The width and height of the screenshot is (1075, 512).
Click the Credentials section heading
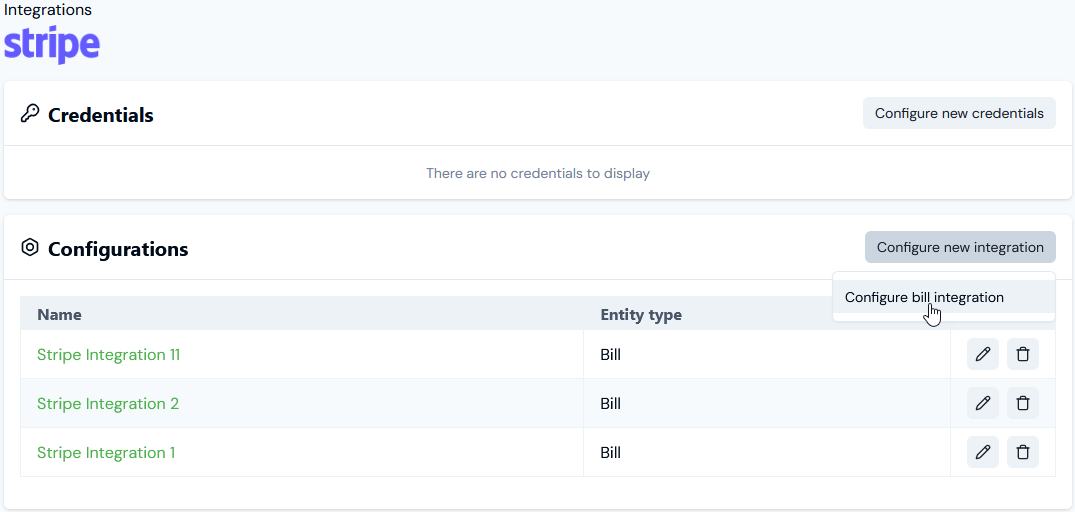[100, 115]
